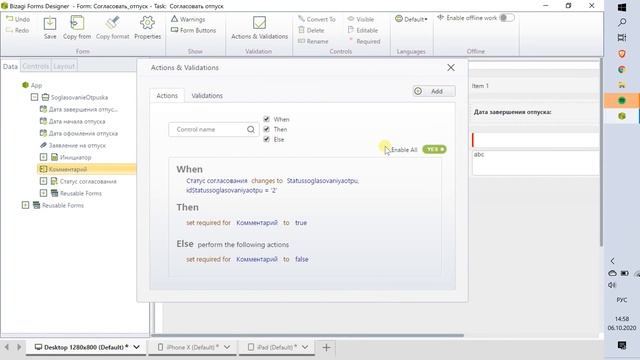Select App root node in tree
The height and width of the screenshot is (360, 640).
(x=32, y=85)
